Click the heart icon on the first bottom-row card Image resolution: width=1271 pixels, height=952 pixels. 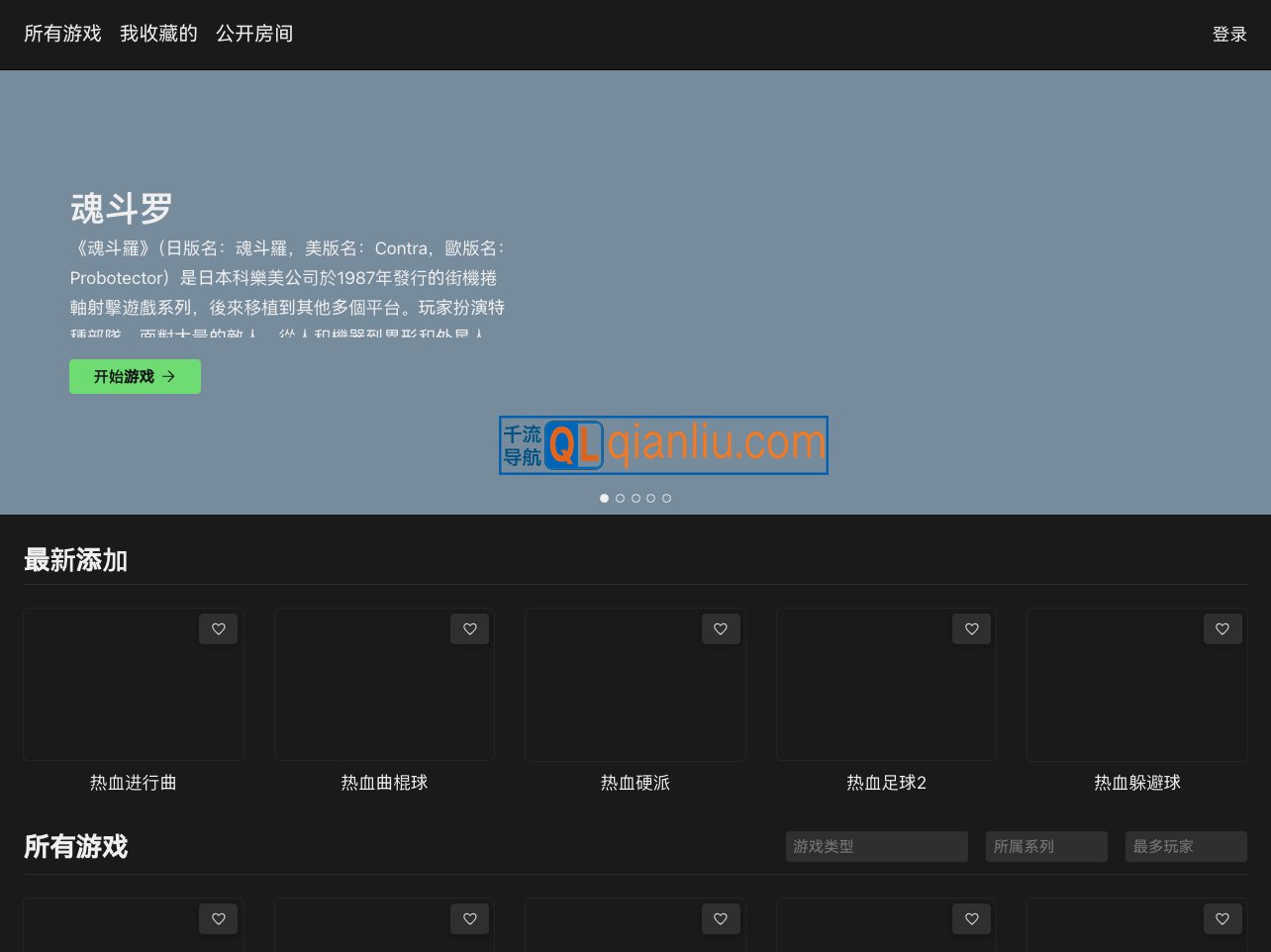click(218, 918)
